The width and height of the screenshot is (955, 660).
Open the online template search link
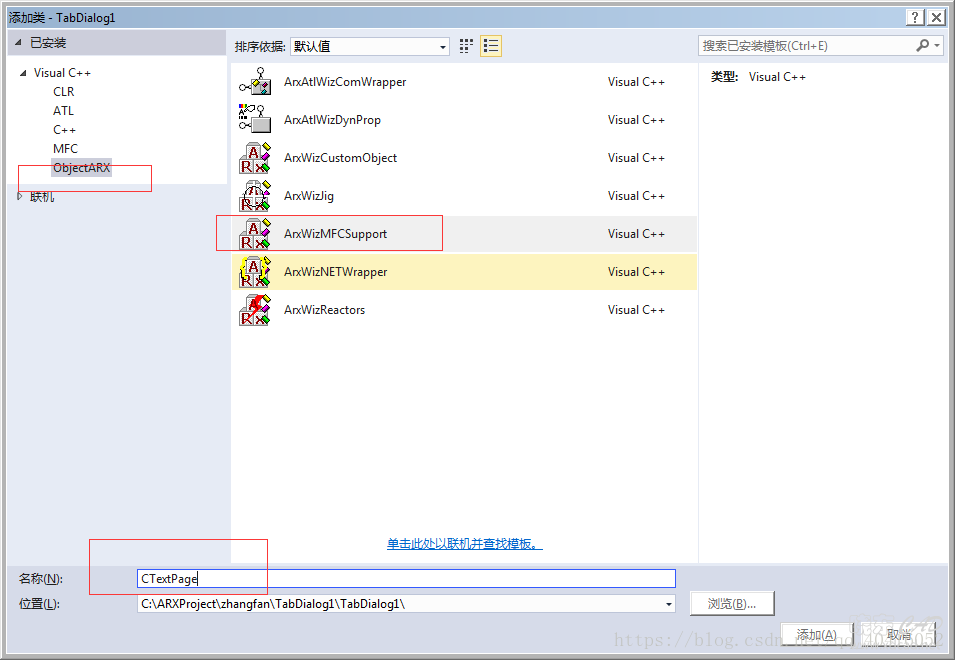tap(465, 544)
